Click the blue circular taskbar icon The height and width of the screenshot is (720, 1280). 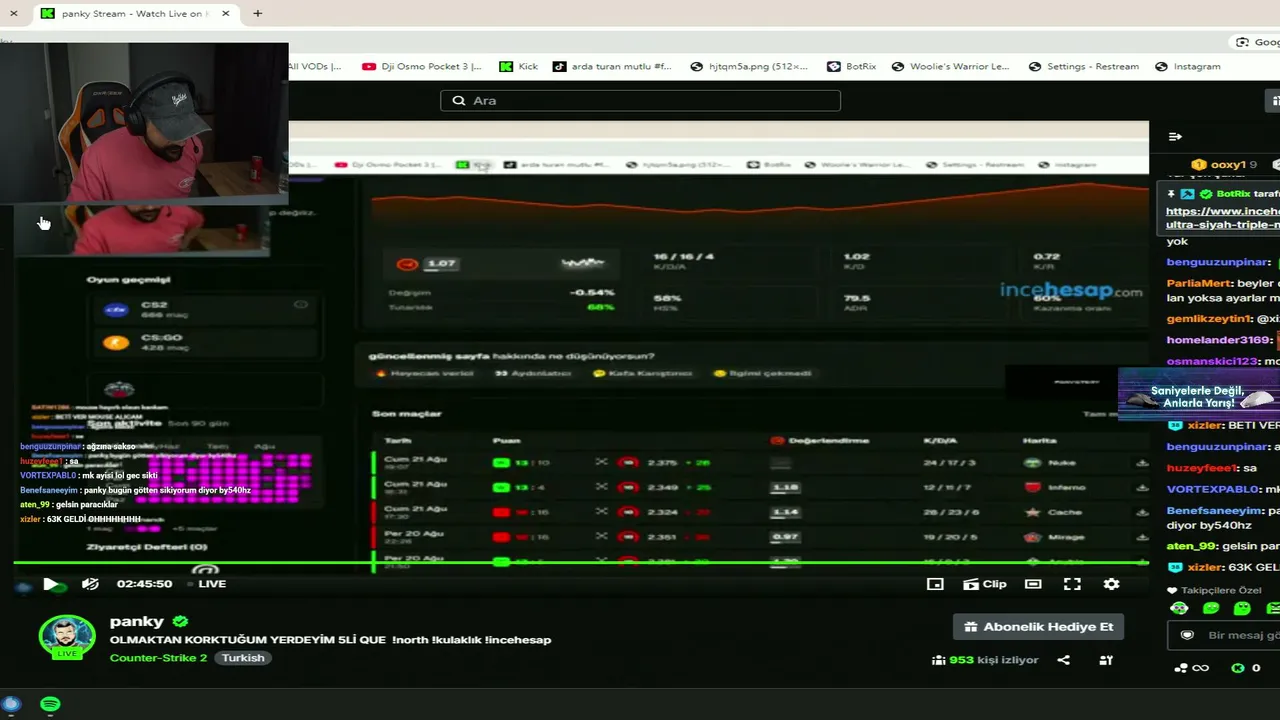tap(12, 704)
